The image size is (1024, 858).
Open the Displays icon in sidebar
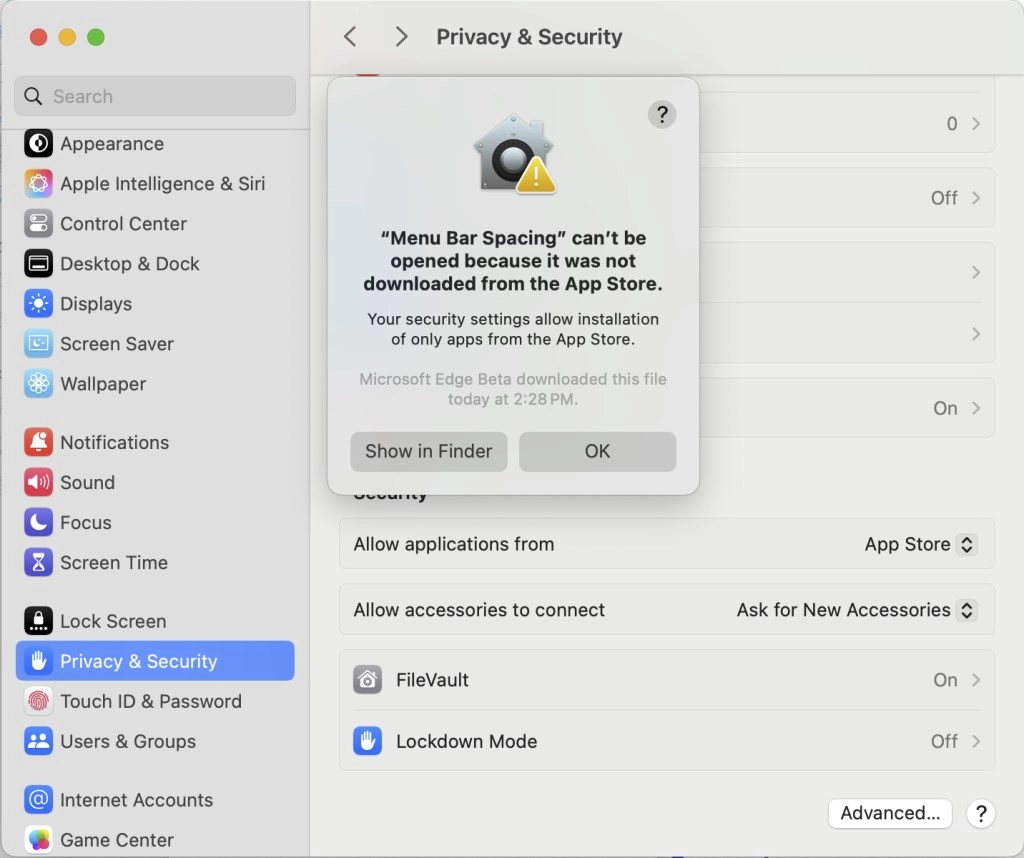coord(38,303)
